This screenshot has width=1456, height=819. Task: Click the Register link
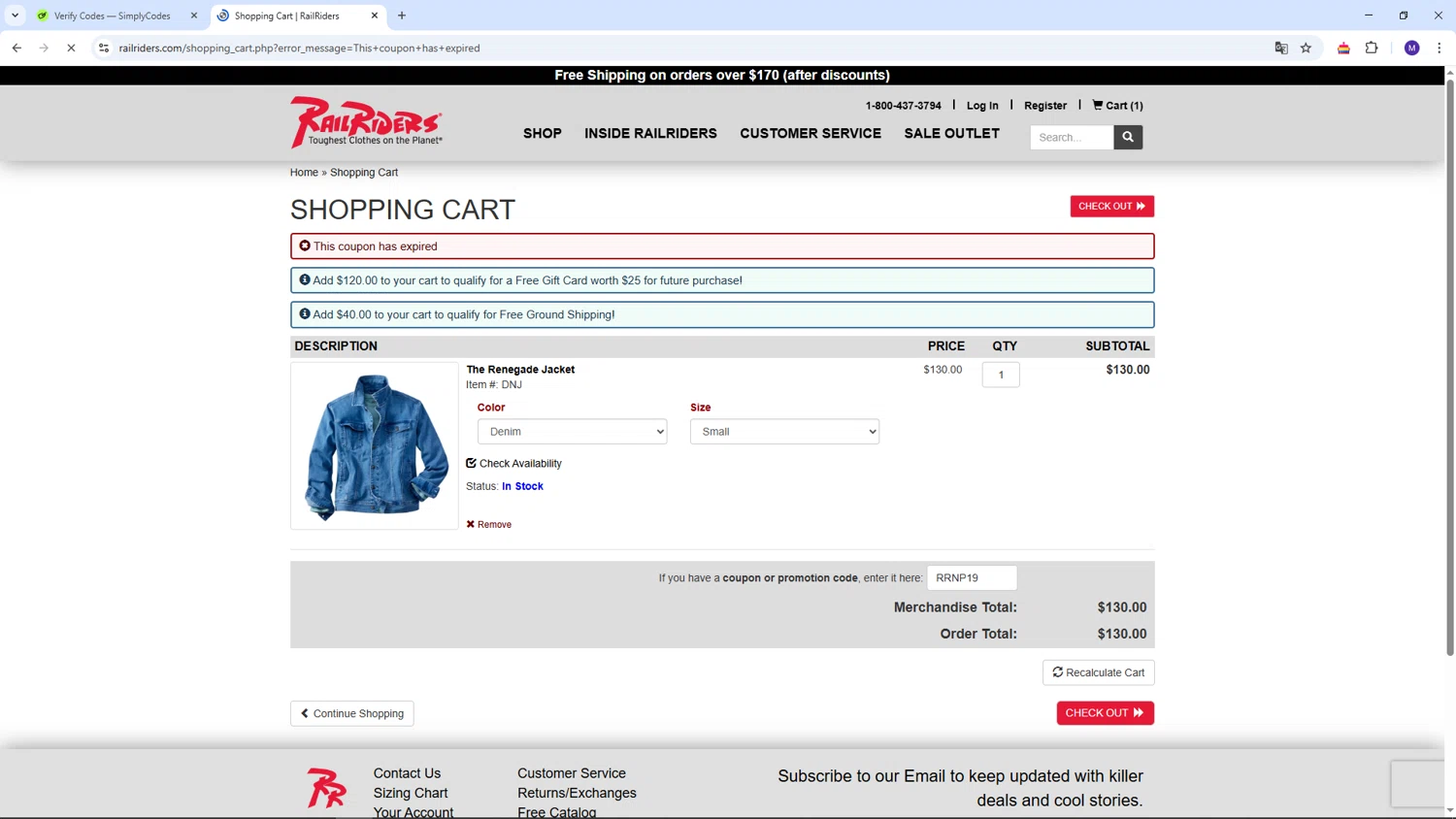pos(1045,106)
